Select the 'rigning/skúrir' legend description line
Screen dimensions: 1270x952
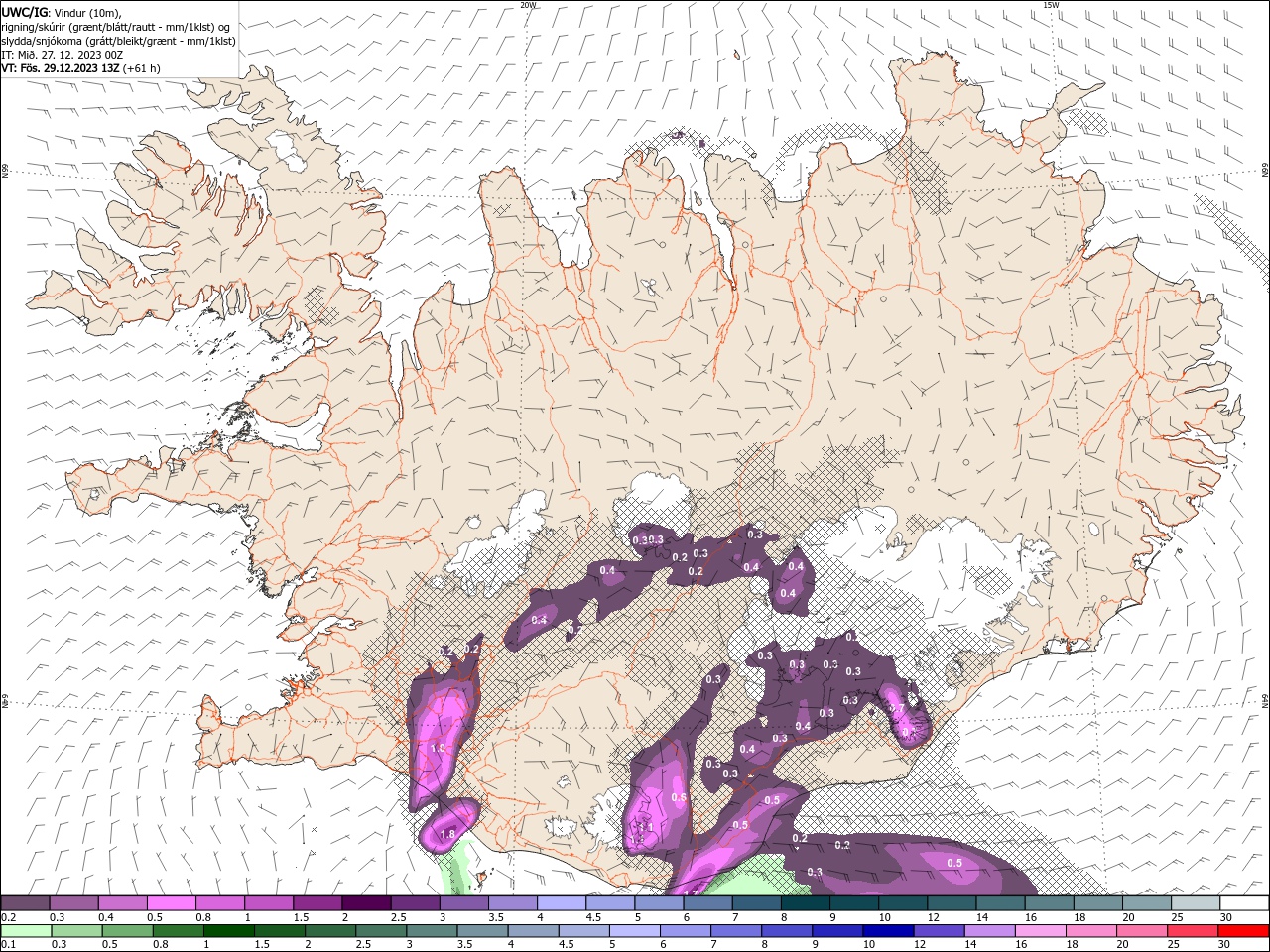pos(117,27)
